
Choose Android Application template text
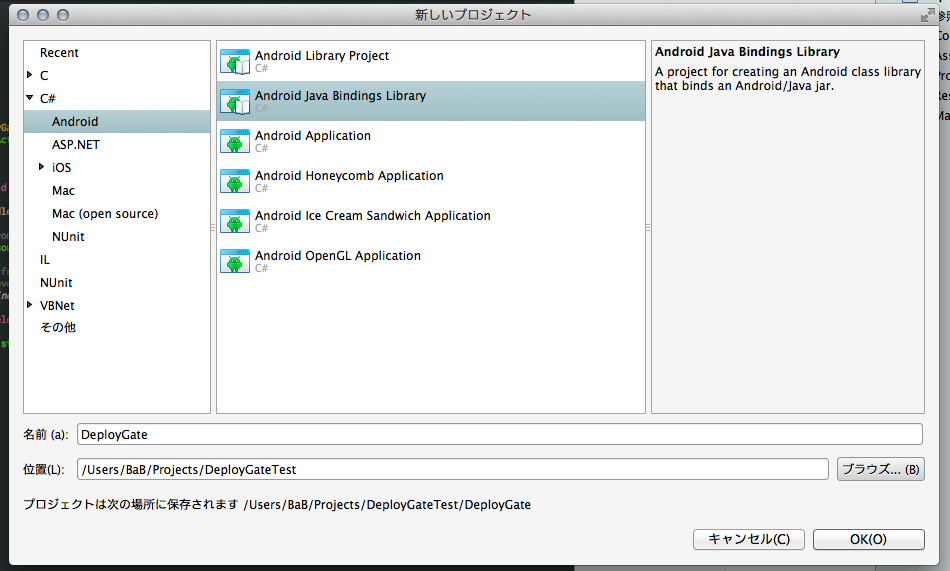[313, 136]
